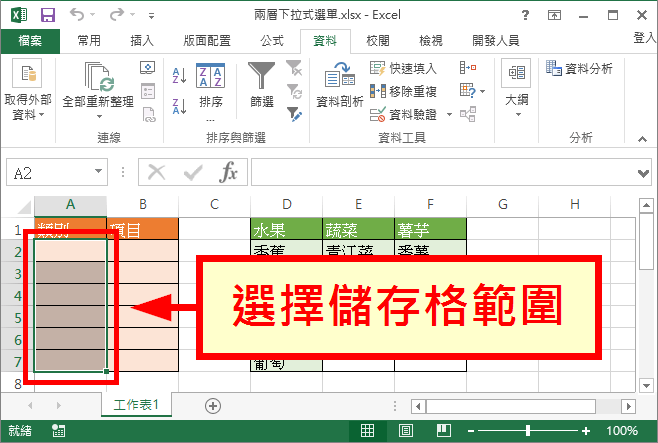Click the Name Box showing A2
658x443 pixels.
(50, 172)
